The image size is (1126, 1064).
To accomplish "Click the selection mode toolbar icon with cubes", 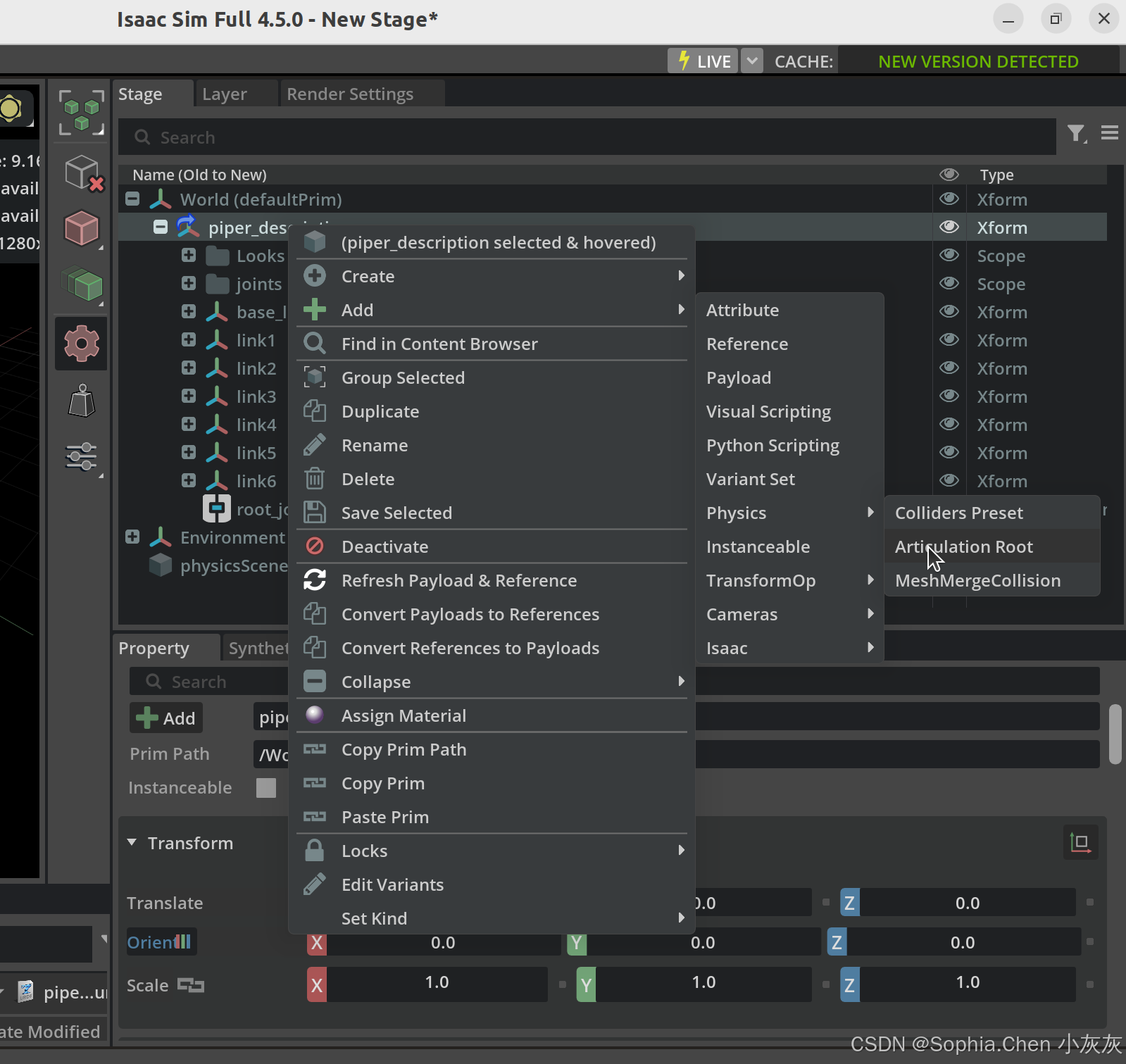I will pos(81,113).
